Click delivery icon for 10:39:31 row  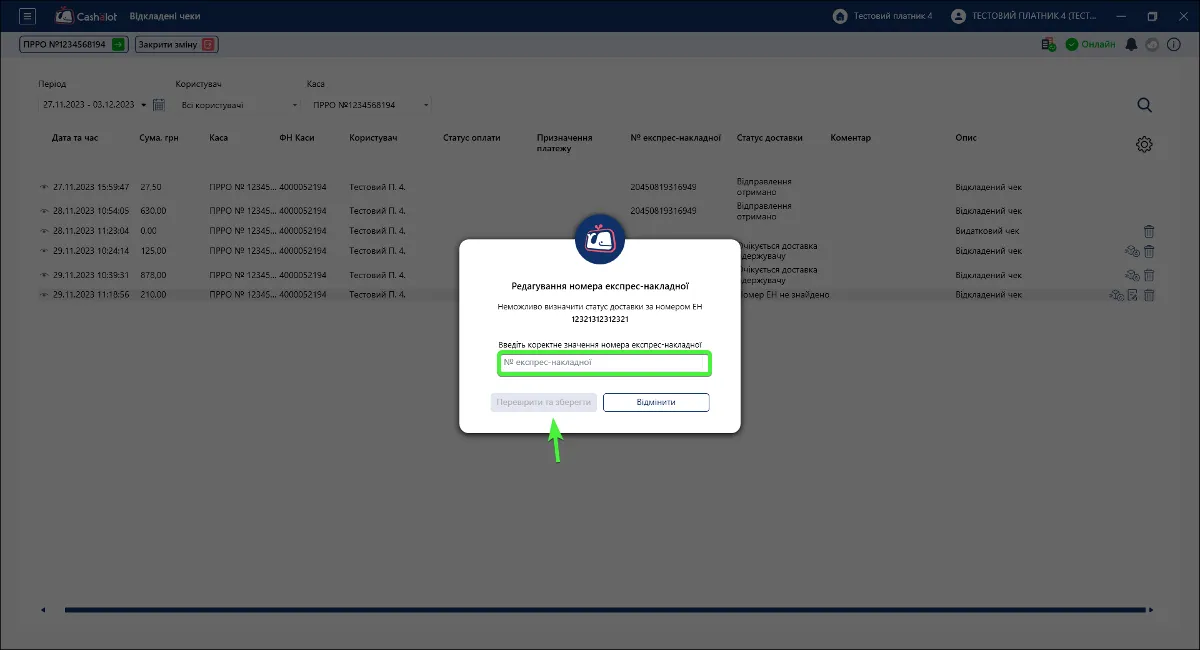click(1132, 274)
